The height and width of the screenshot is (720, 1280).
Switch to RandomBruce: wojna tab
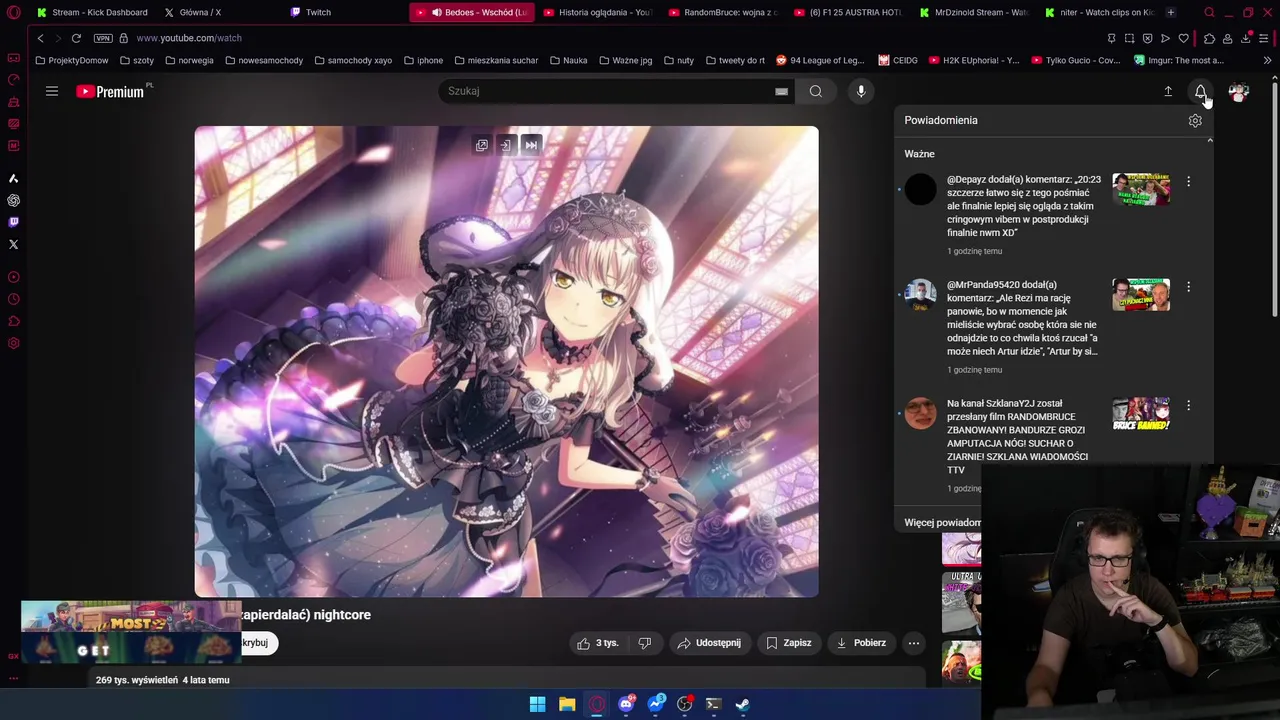click(x=723, y=12)
